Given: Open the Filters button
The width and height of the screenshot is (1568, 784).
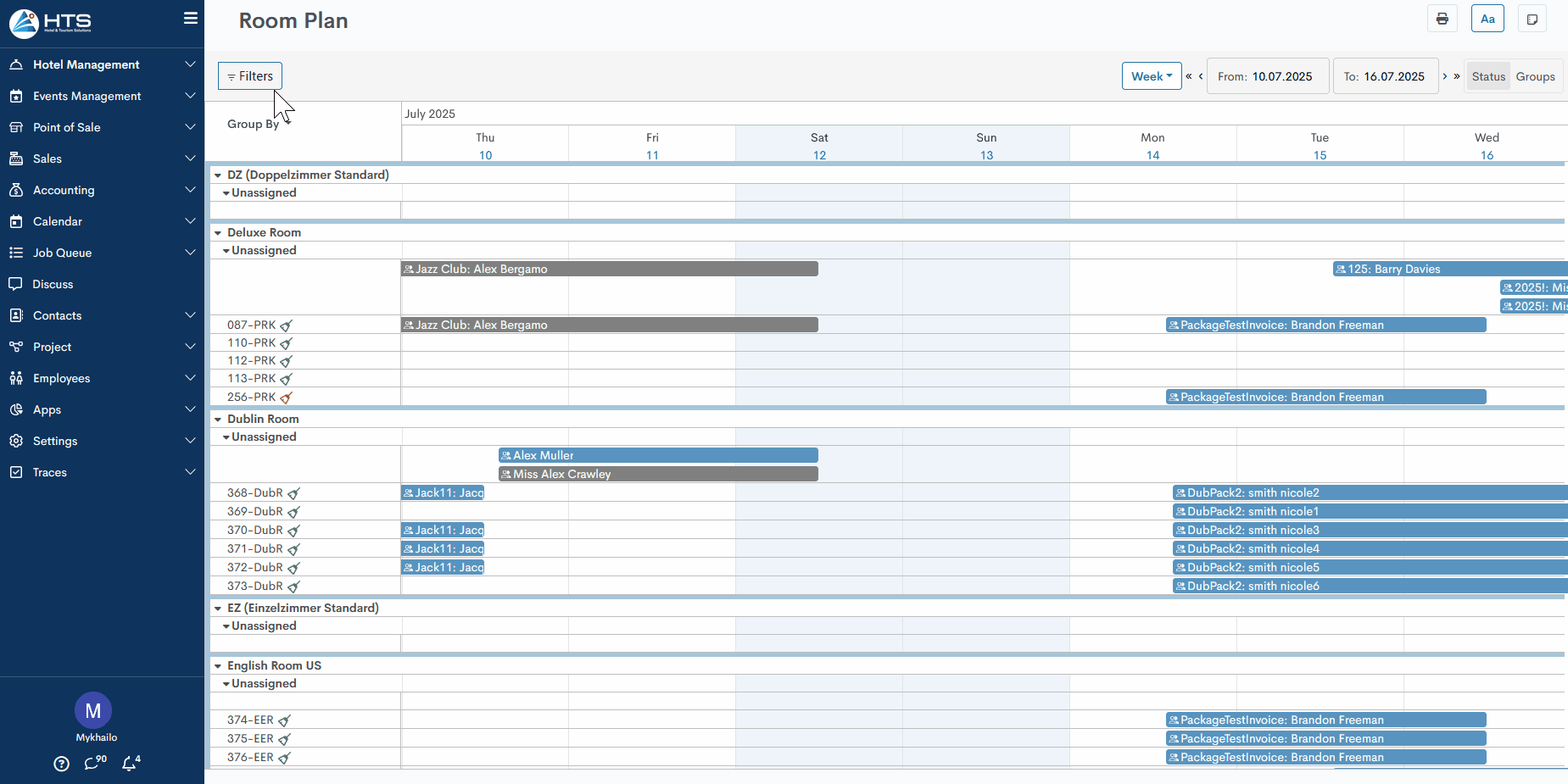Looking at the screenshot, I should click(250, 76).
